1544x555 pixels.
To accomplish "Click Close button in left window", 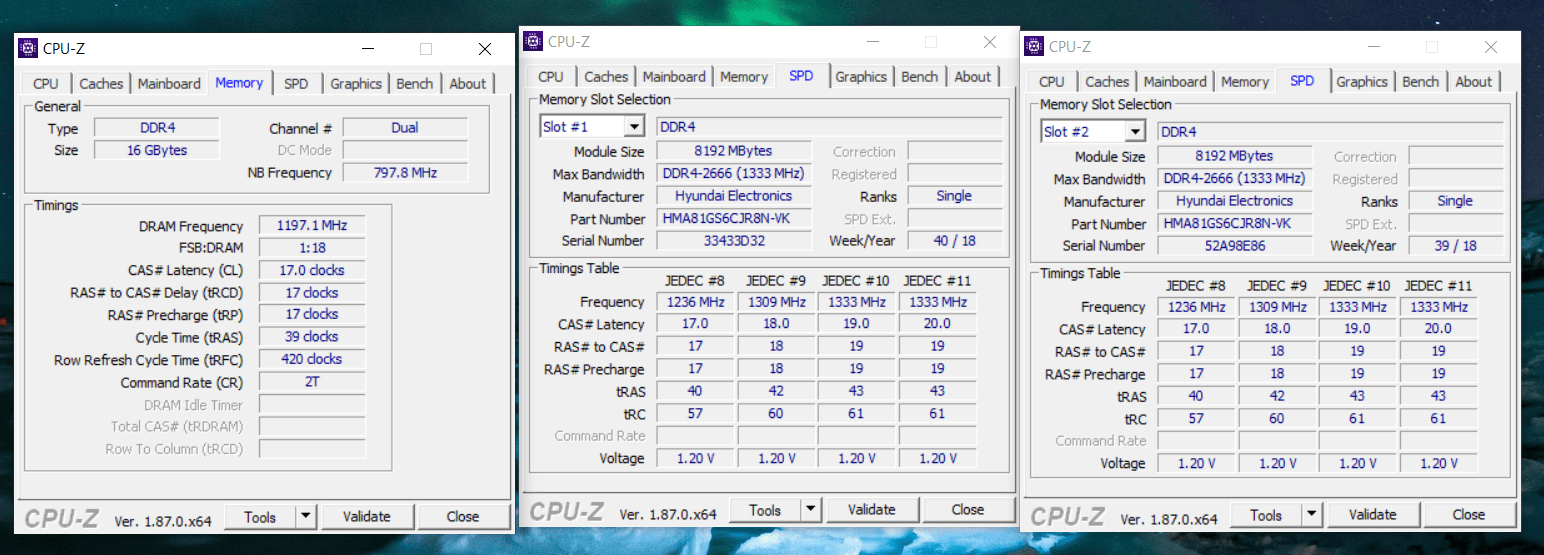I will pyautogui.click(x=463, y=517).
